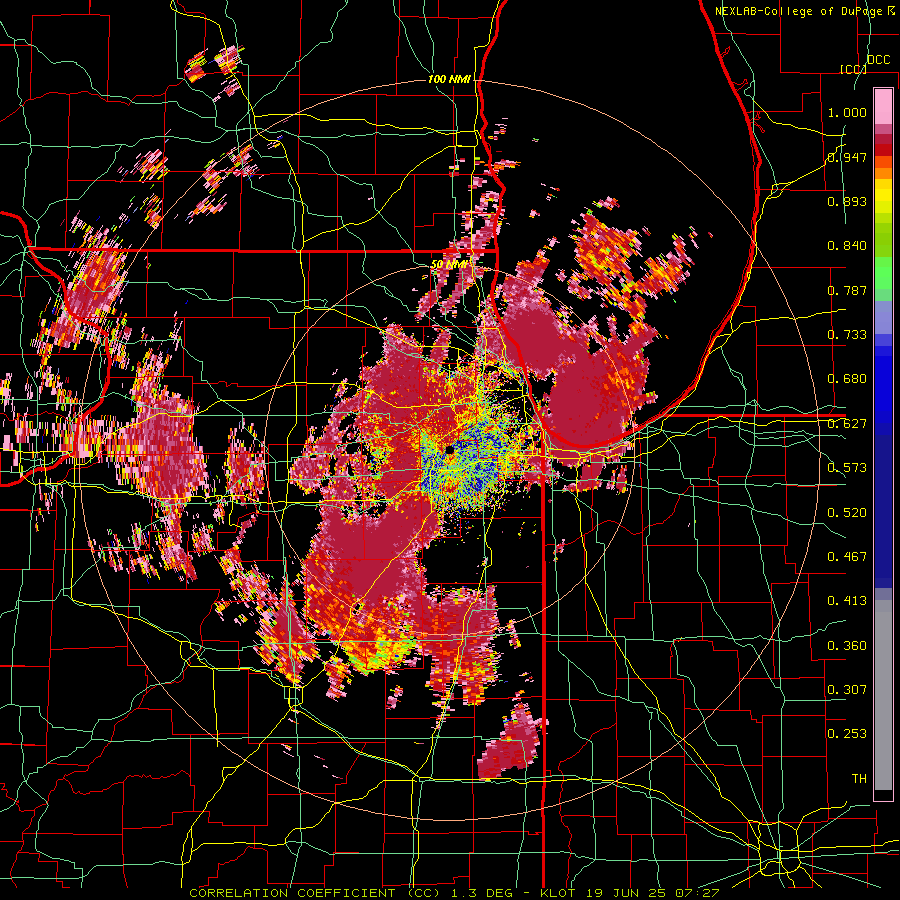This screenshot has width=900, height=900.
Task: Click the 0.787 legend value
Action: pos(847,290)
